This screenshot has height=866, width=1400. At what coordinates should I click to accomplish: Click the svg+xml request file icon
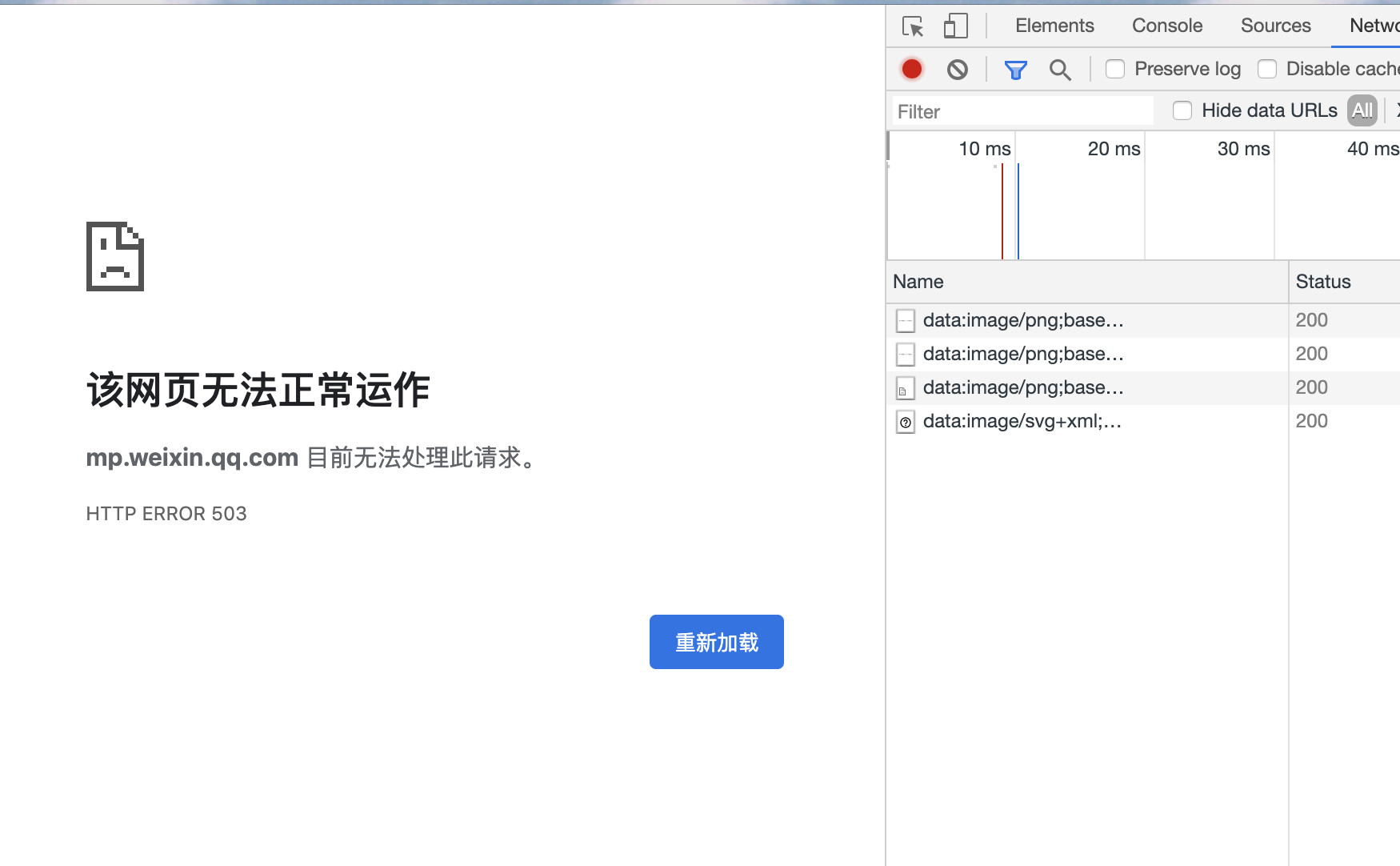pyautogui.click(x=906, y=422)
